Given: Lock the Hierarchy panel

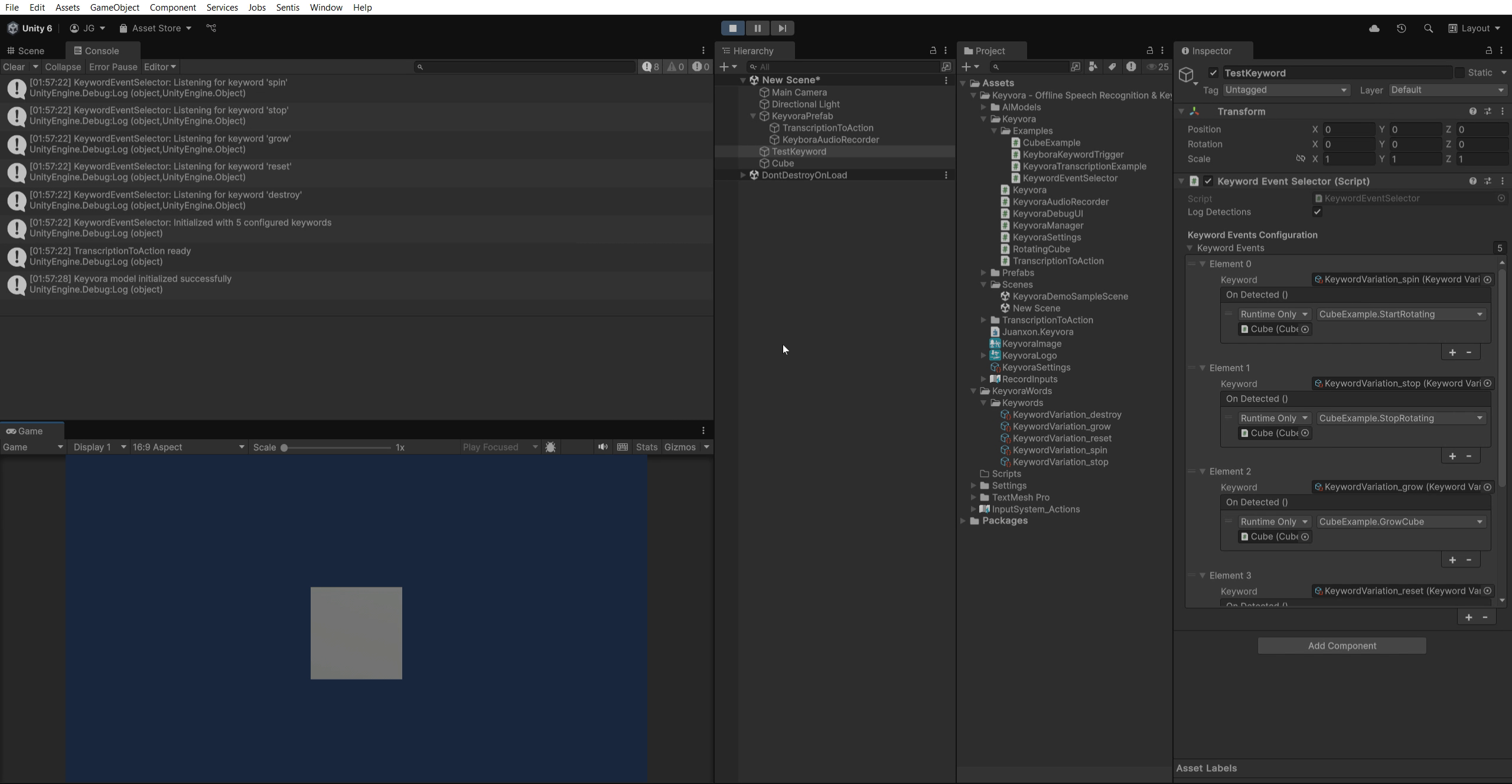Looking at the screenshot, I should (x=933, y=51).
